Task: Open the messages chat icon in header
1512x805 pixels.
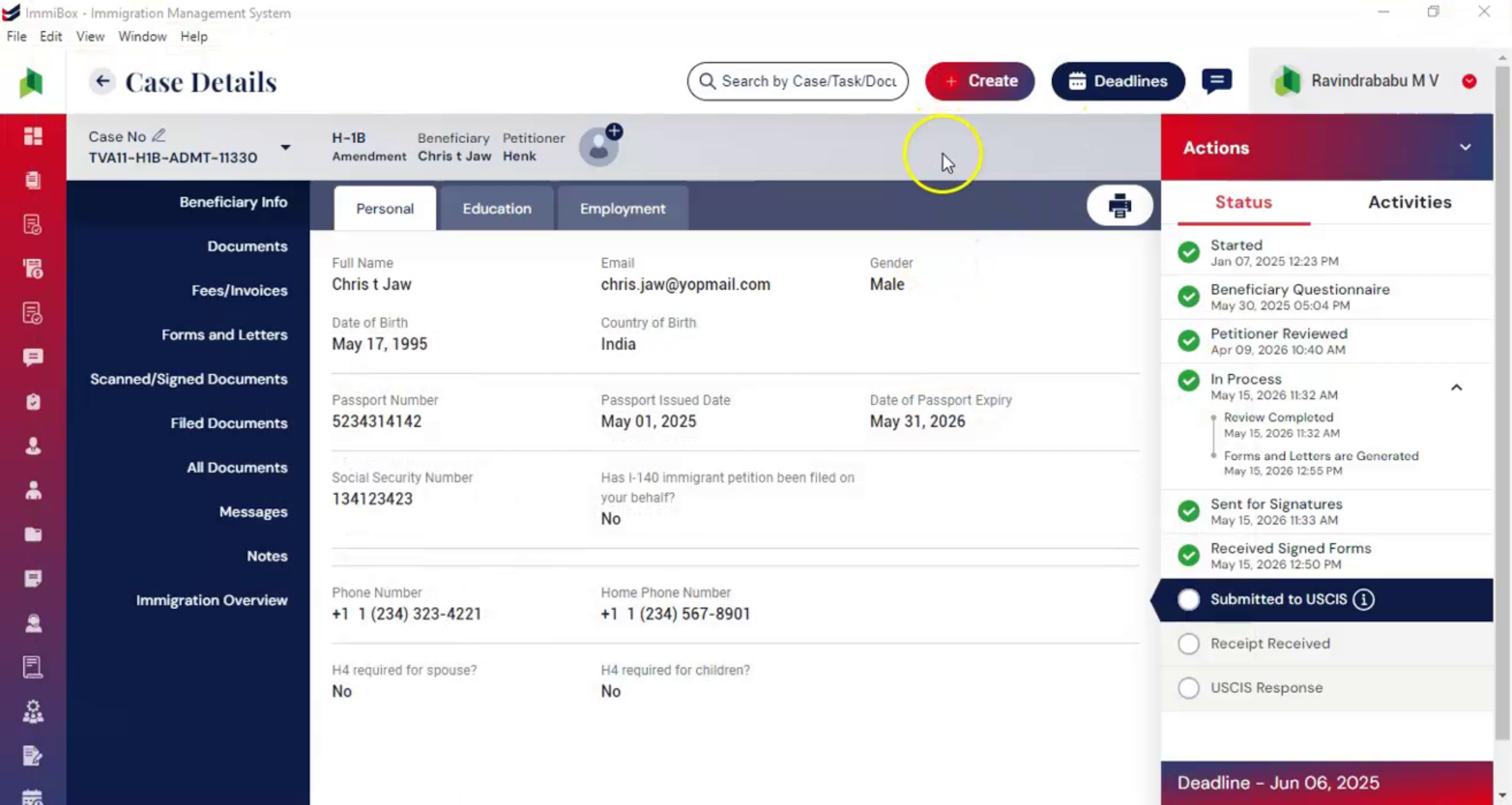Action: (1217, 81)
